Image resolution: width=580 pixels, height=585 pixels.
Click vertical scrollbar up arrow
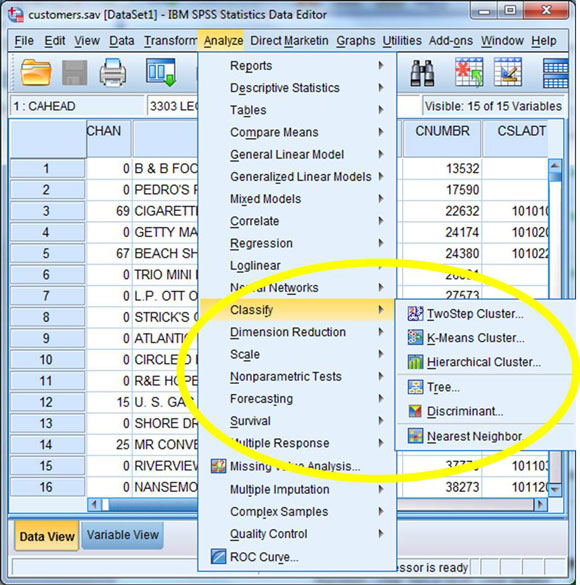click(555, 166)
